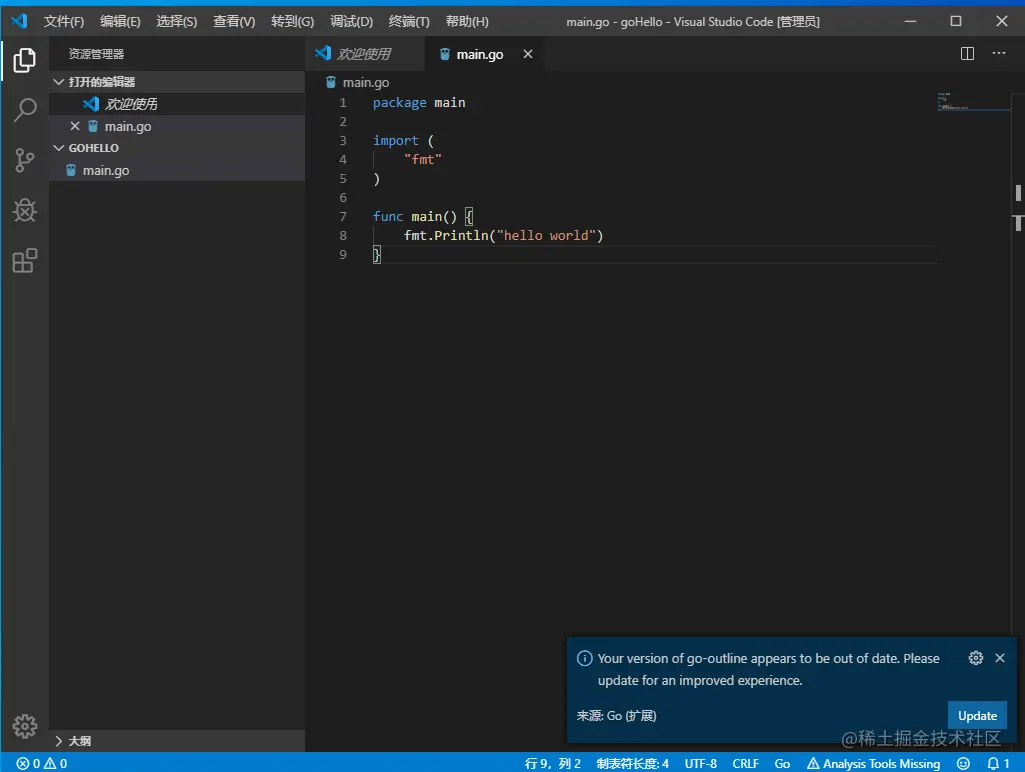Change file encoding UTF-8
This screenshot has width=1025, height=772.
tap(701, 763)
